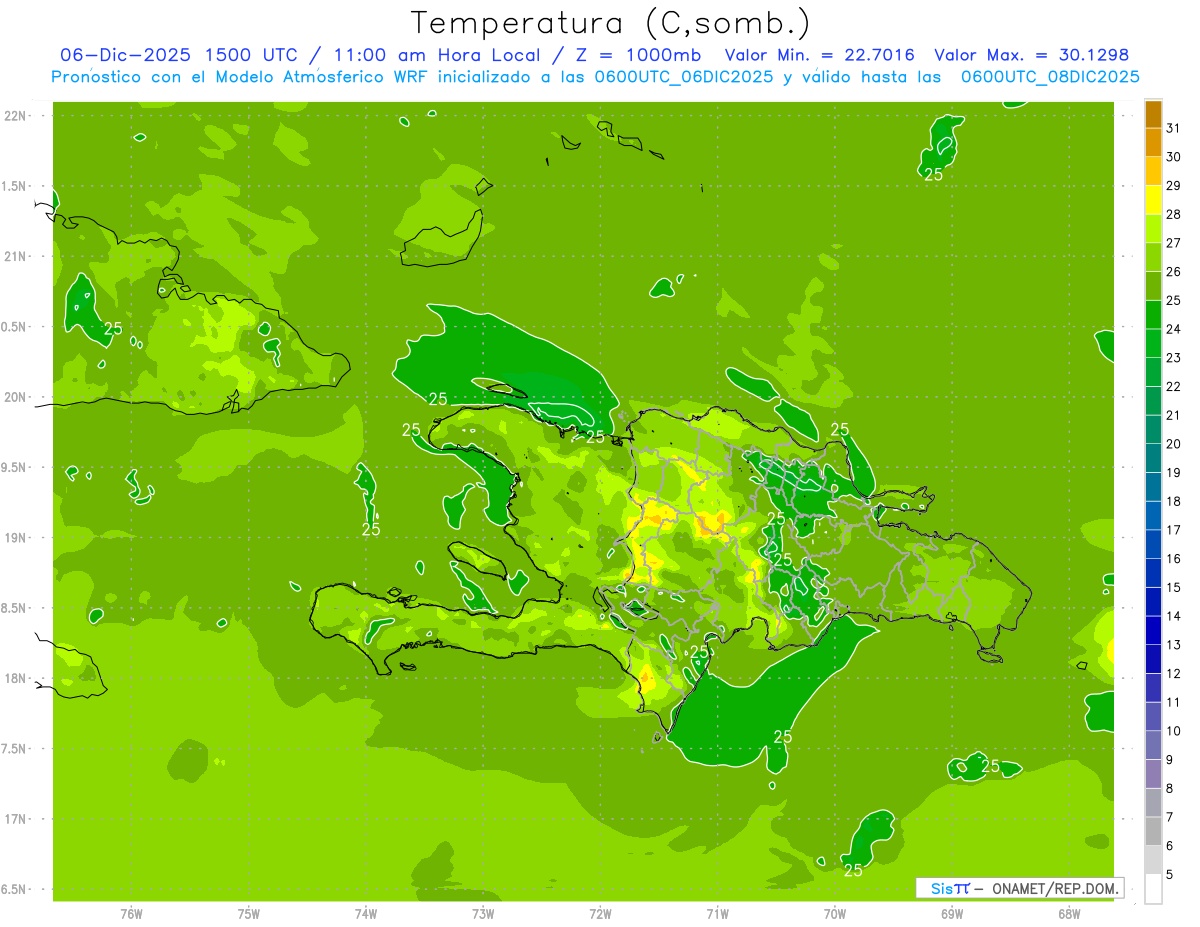This screenshot has height=927, width=1200.
Task: Click the 'Temperatura (C,somb.)' map title
Action: click(x=611, y=23)
